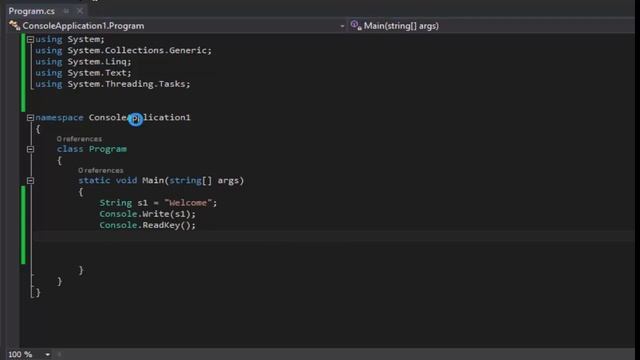Click the 'Main' method name in the code
Viewport: 640px width, 360px height.
(153, 180)
